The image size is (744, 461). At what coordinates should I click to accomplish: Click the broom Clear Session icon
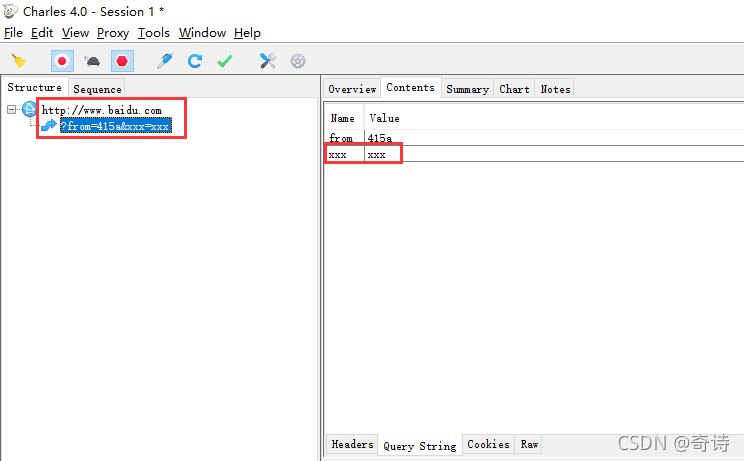(x=19, y=61)
